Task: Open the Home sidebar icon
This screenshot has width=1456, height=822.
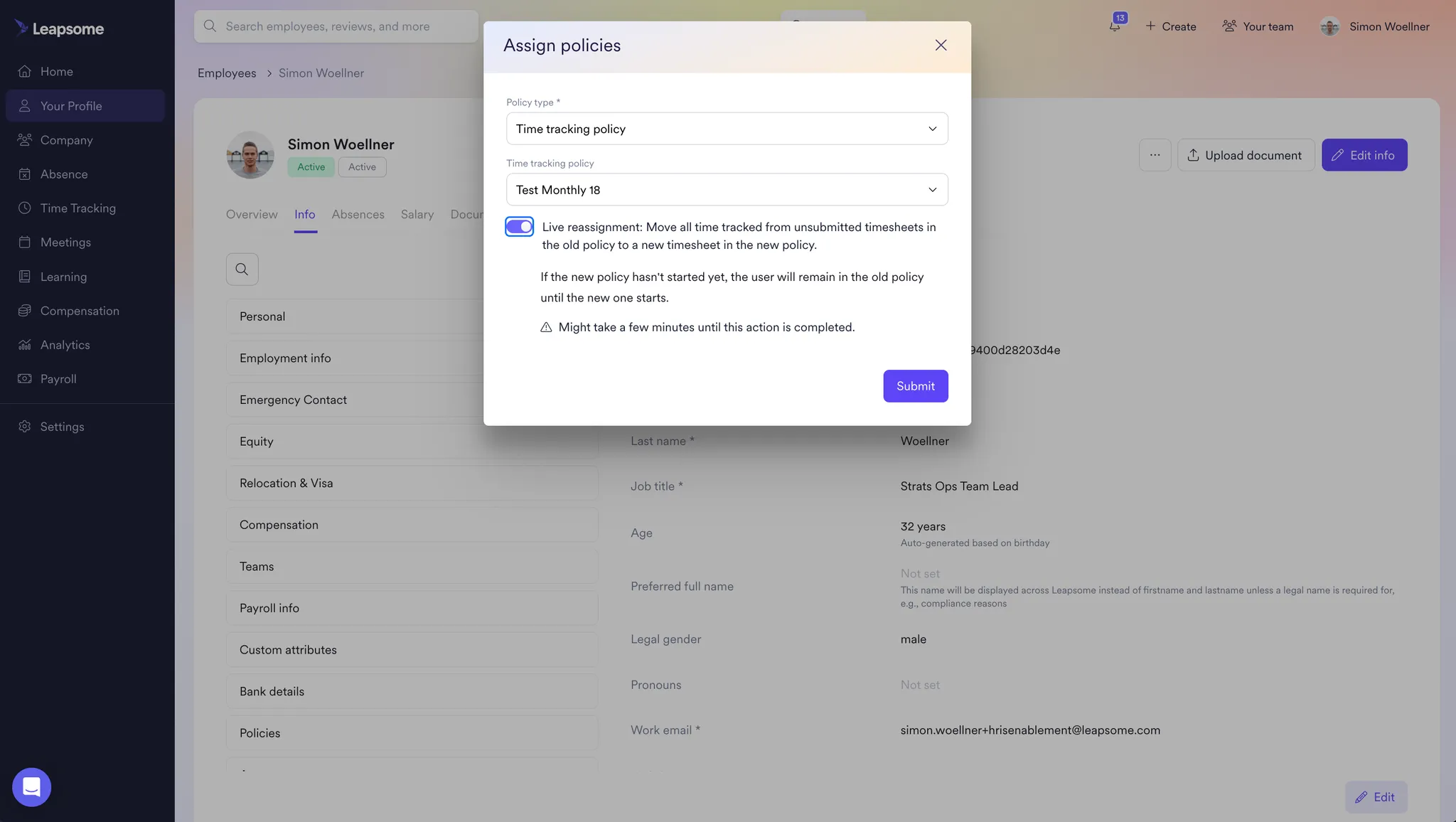Action: tap(56, 71)
